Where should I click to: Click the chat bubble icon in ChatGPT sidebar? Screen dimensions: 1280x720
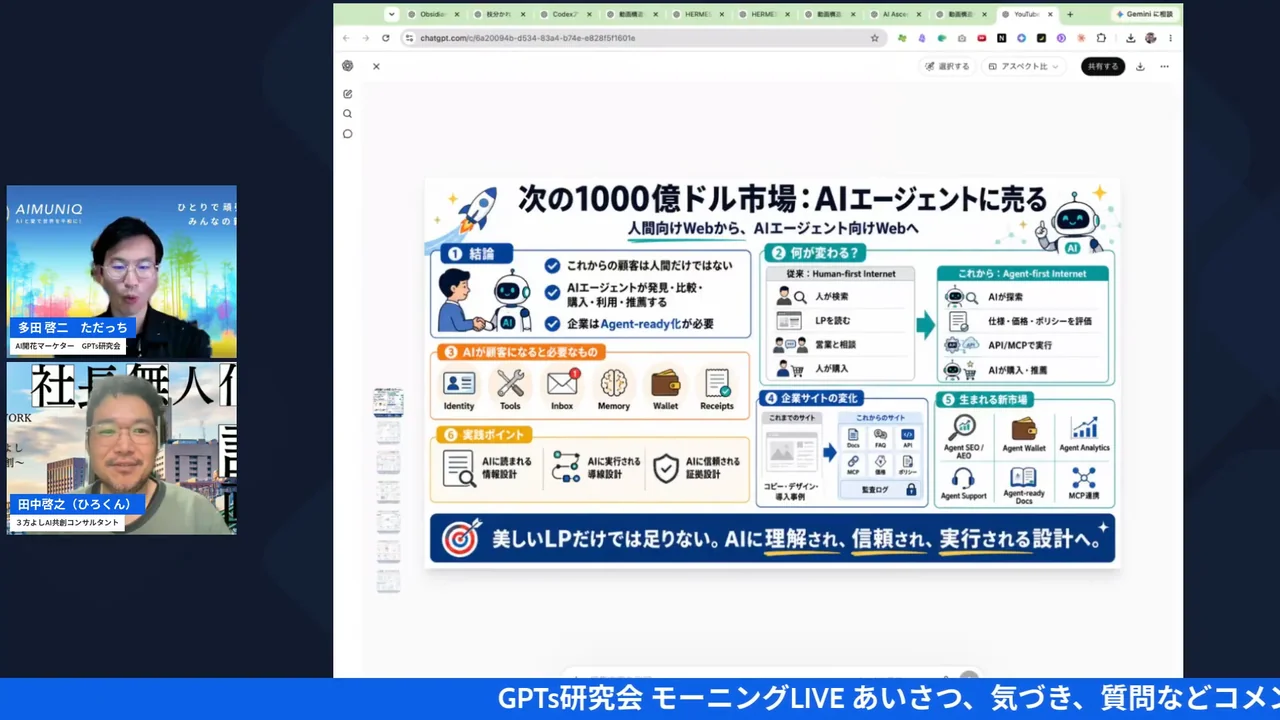pos(347,134)
